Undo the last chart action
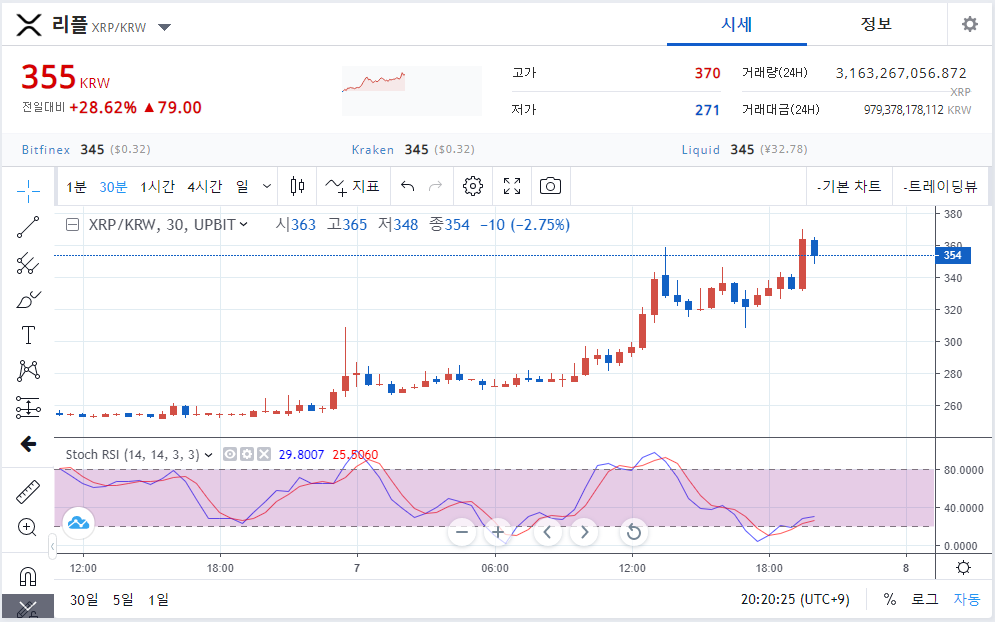995x622 pixels. click(x=407, y=186)
